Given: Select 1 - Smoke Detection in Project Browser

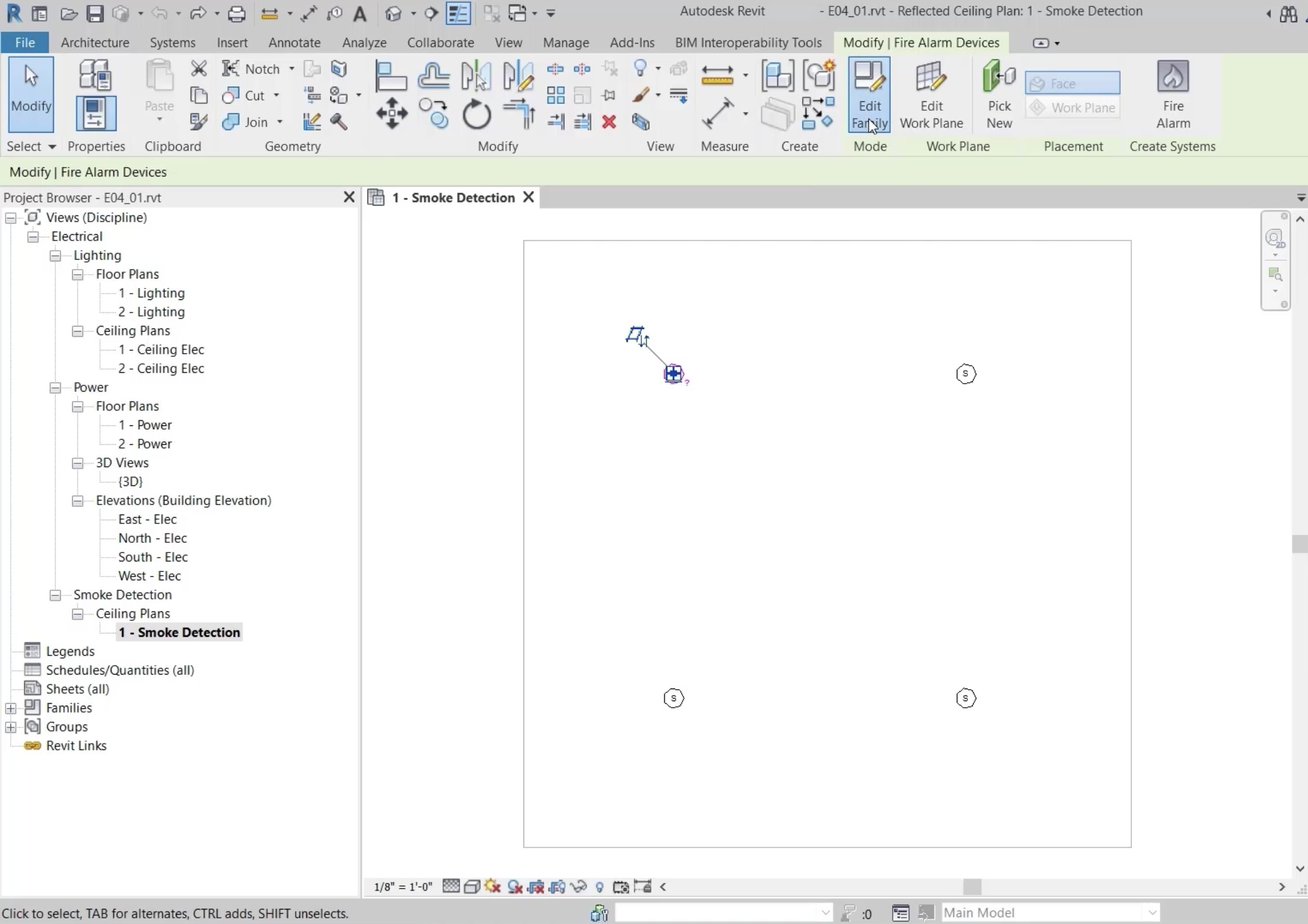Looking at the screenshot, I should coord(179,632).
